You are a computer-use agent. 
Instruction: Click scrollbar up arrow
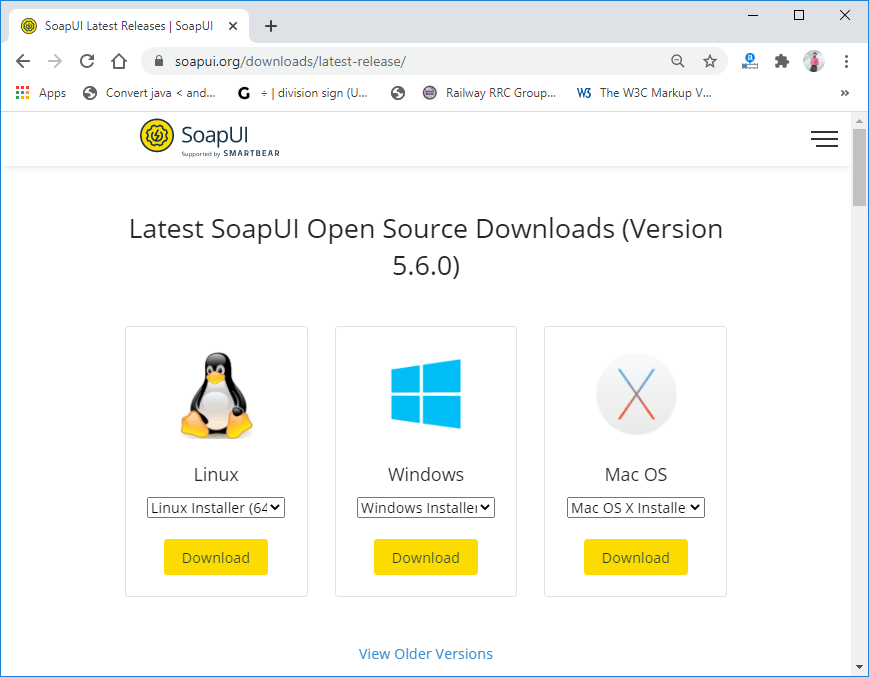[860, 120]
